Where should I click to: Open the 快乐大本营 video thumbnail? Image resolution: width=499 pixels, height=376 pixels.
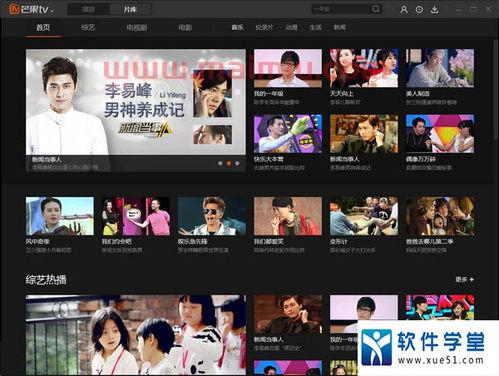pyautogui.click(x=288, y=134)
